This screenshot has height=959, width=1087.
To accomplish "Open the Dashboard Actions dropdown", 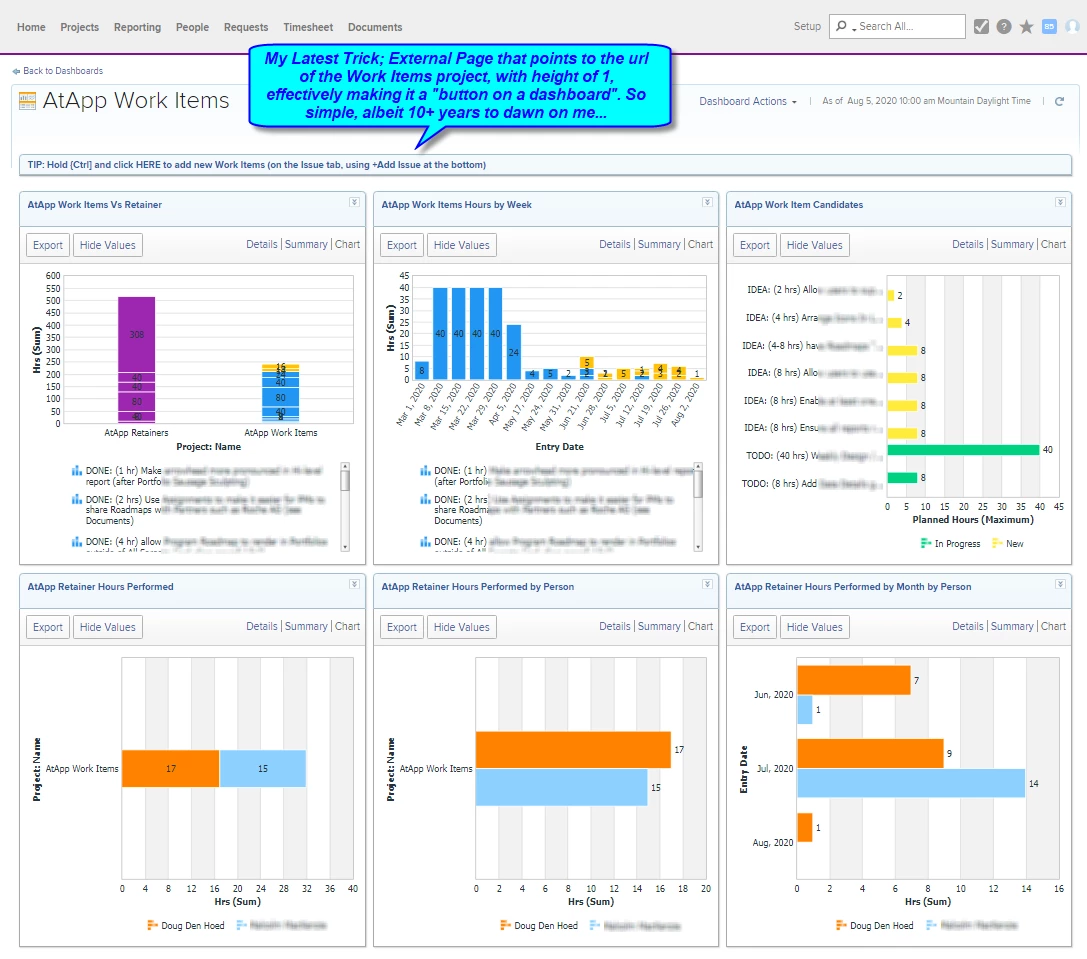I will (747, 101).
